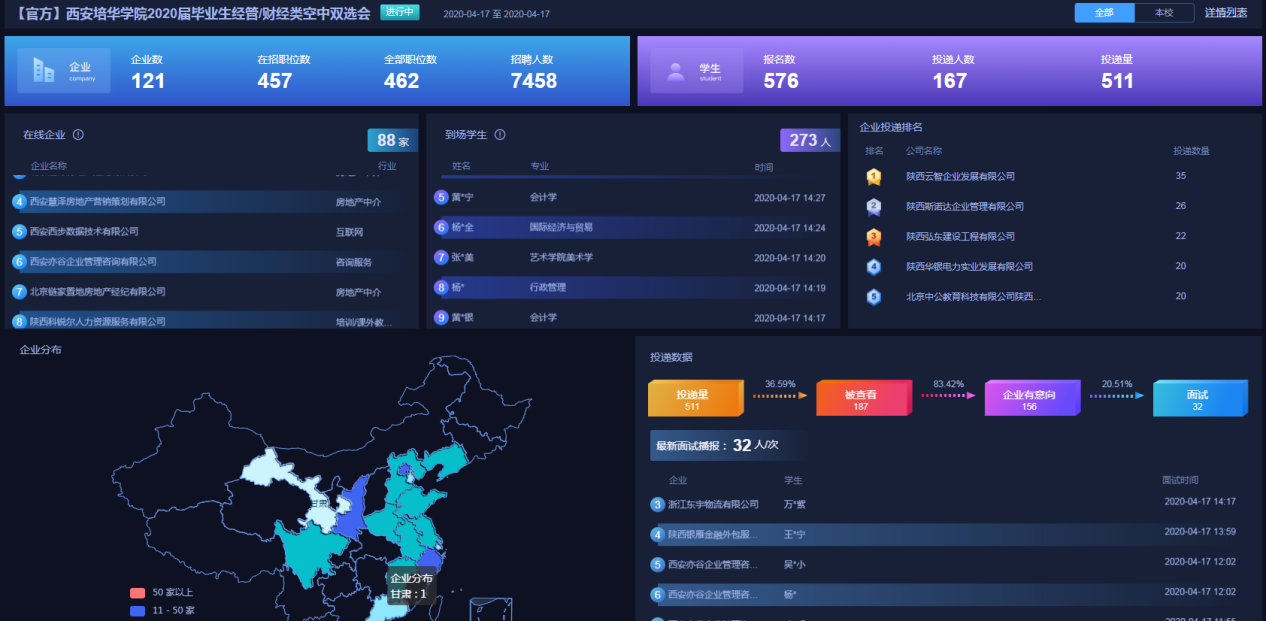Screen dimensions: 1266x621
Task: Click the 被查看 funnel block
Action: click(861, 399)
